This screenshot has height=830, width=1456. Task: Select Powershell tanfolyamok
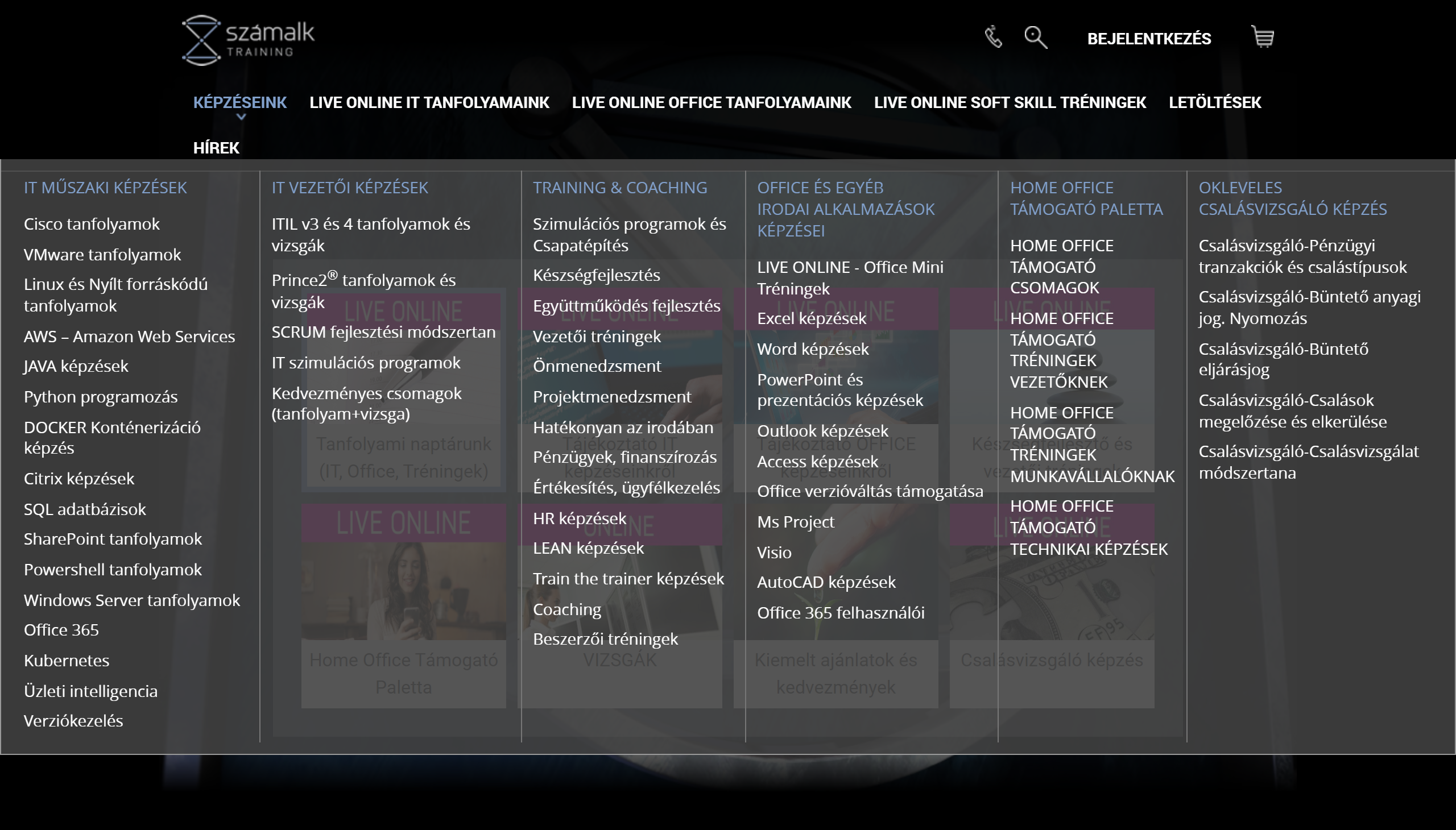(x=113, y=570)
